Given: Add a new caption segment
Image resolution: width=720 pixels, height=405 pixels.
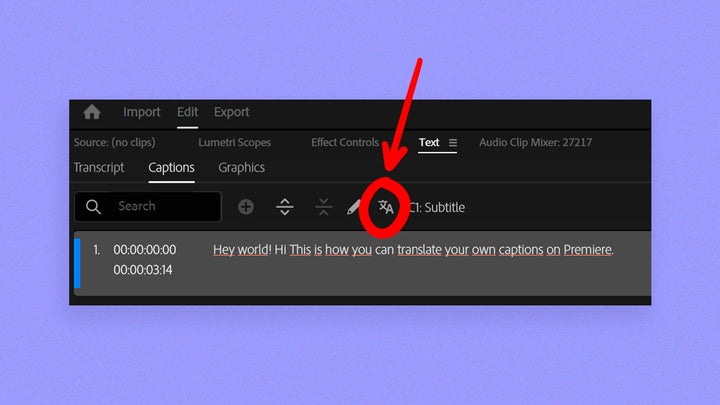Looking at the screenshot, I should click(x=246, y=207).
